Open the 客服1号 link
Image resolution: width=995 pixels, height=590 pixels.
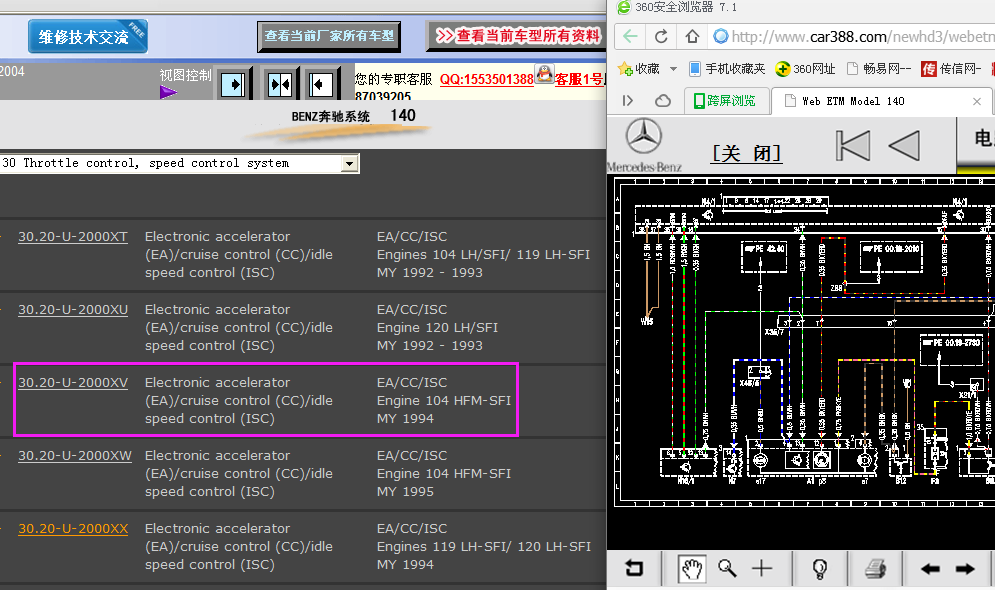579,79
